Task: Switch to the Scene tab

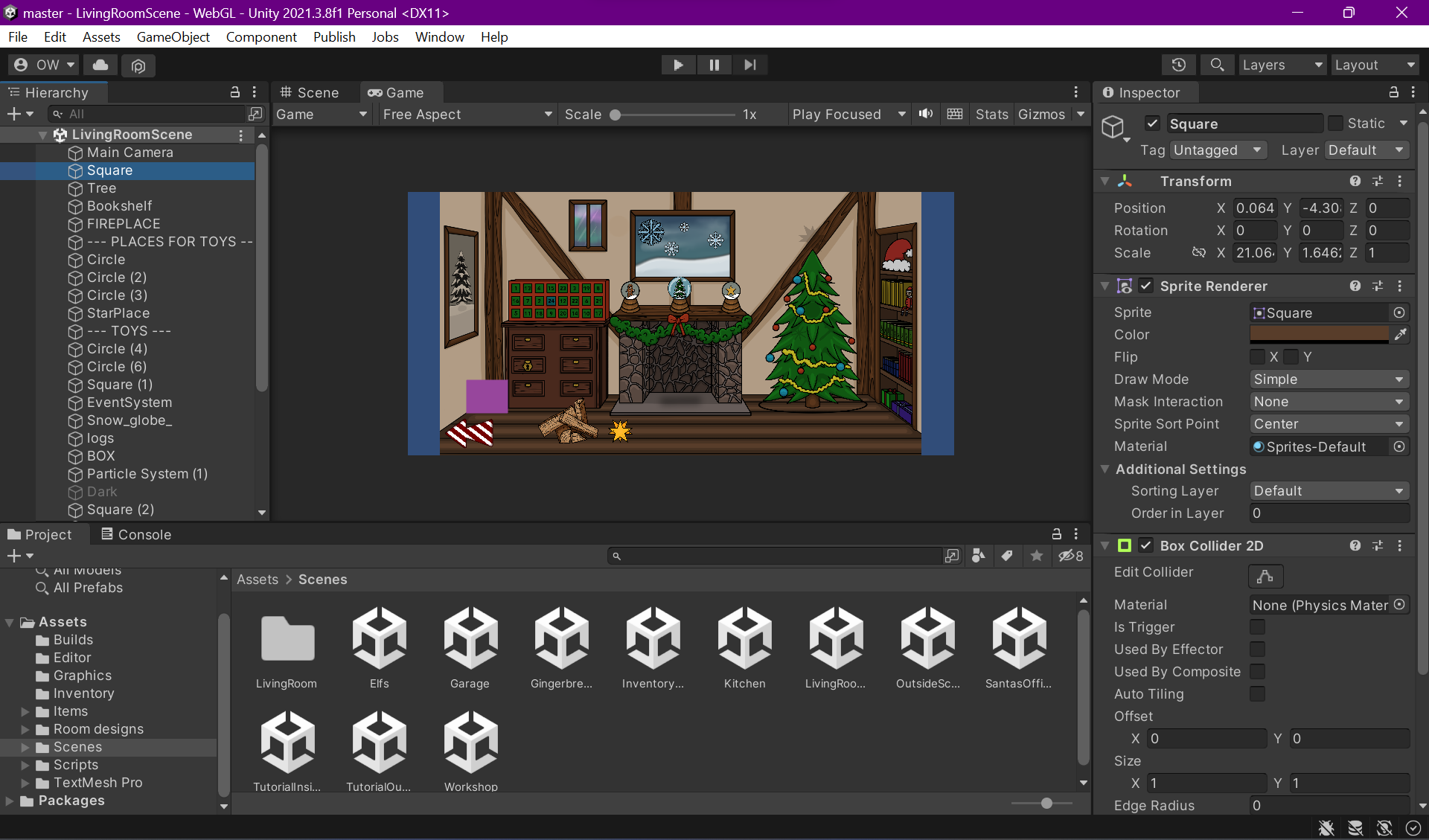Action: (310, 92)
